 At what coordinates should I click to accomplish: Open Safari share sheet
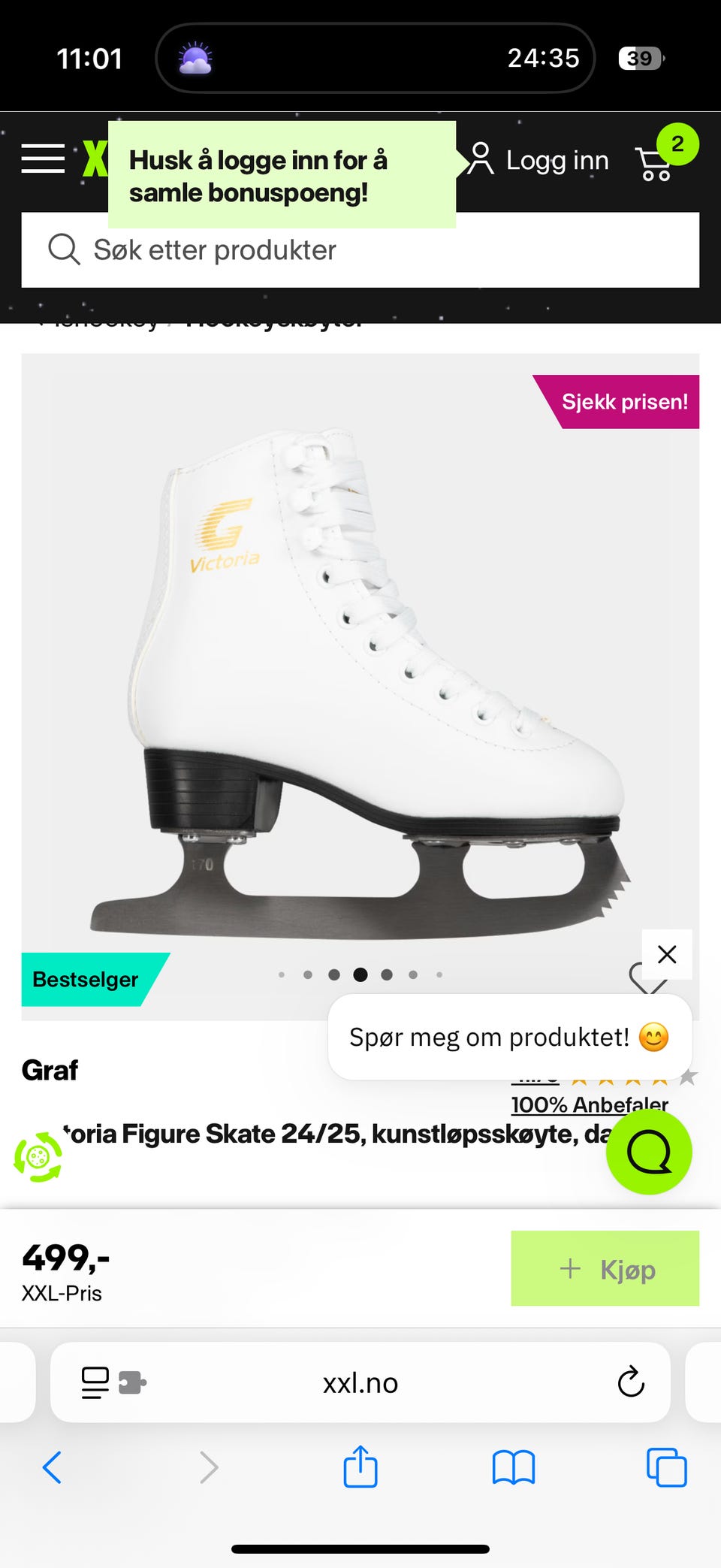pyautogui.click(x=360, y=1466)
